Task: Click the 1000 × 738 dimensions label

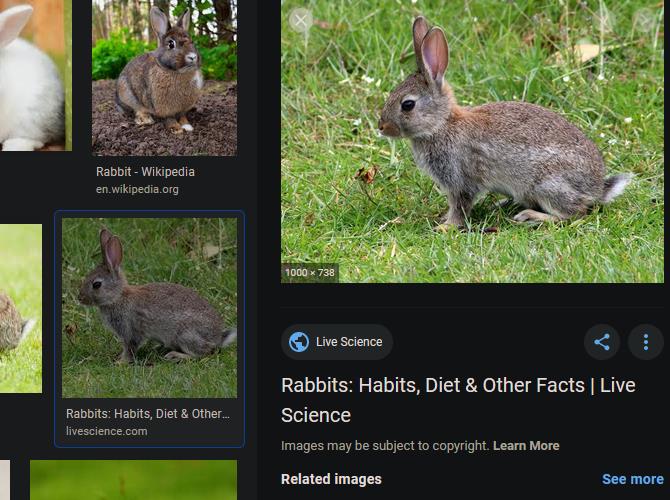Action: [310, 272]
